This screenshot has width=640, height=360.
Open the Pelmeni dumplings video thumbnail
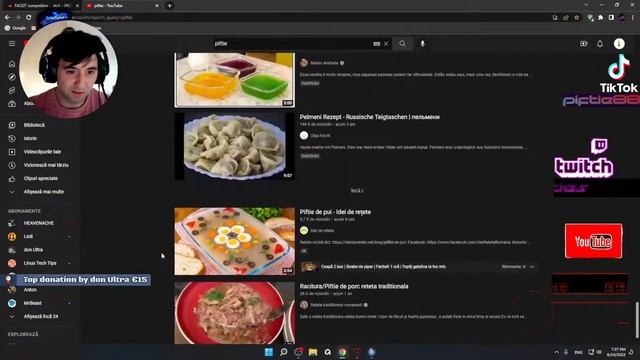(x=235, y=146)
